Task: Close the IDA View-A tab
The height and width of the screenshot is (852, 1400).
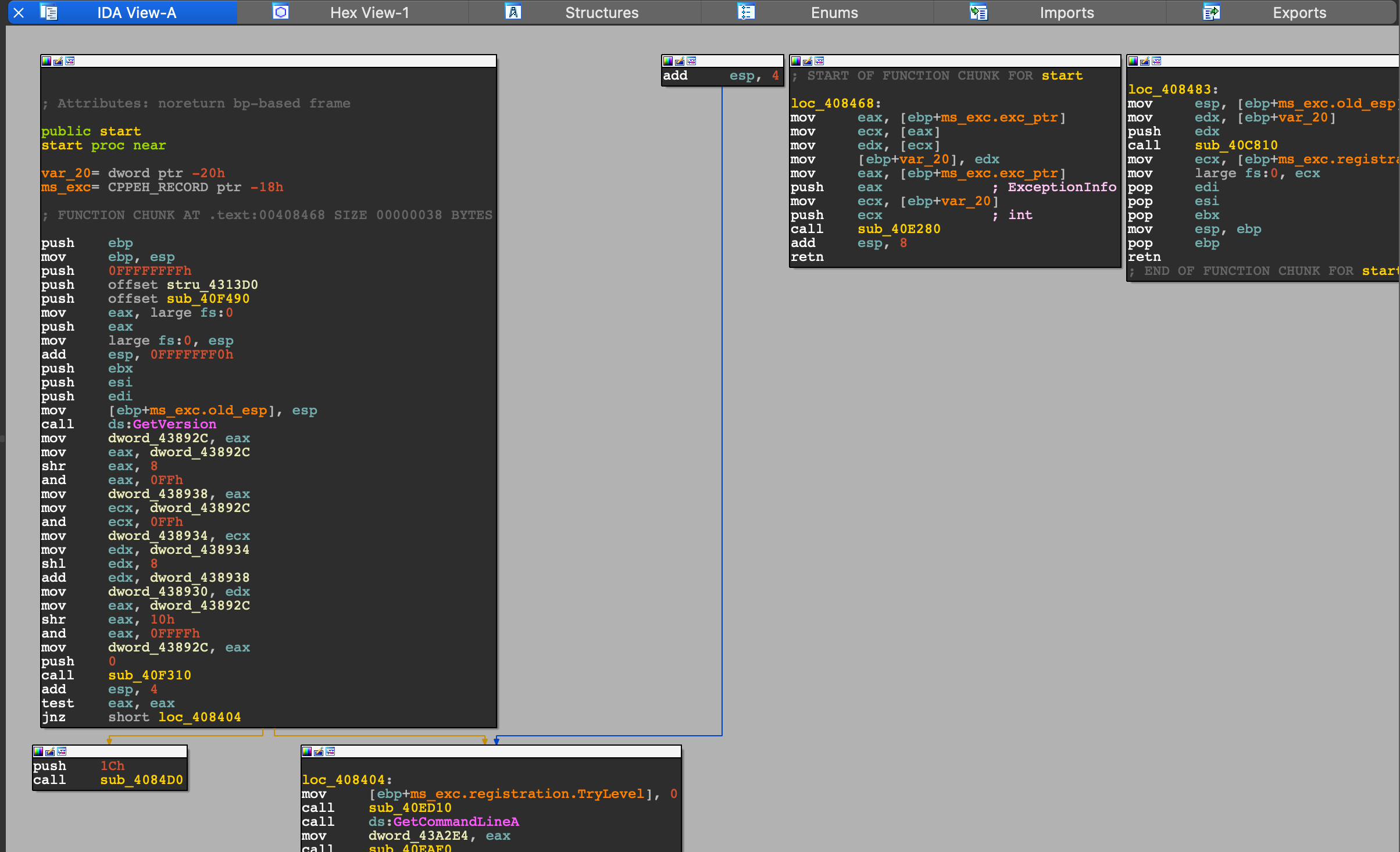Action: click(x=19, y=13)
